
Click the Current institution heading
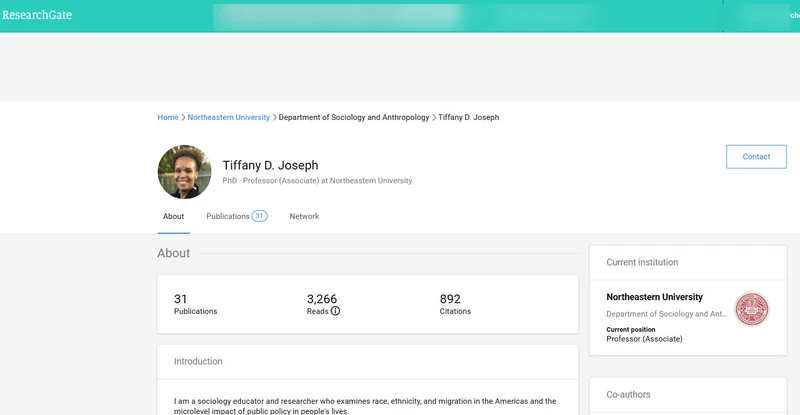pyautogui.click(x=642, y=262)
